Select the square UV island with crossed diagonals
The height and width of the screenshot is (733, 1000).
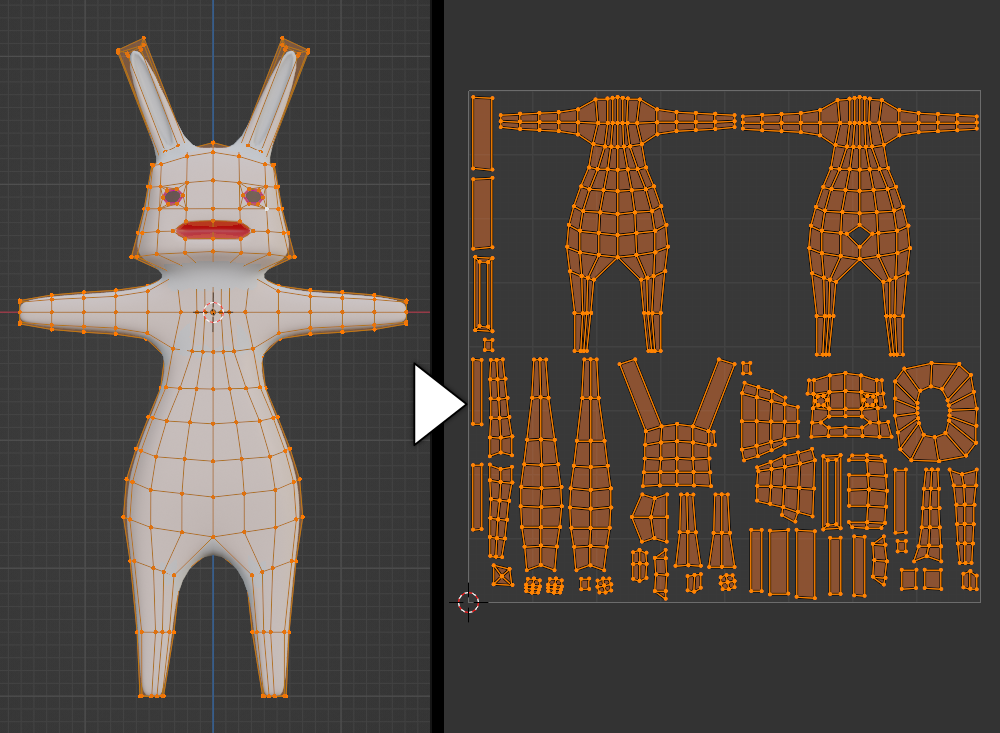(503, 575)
